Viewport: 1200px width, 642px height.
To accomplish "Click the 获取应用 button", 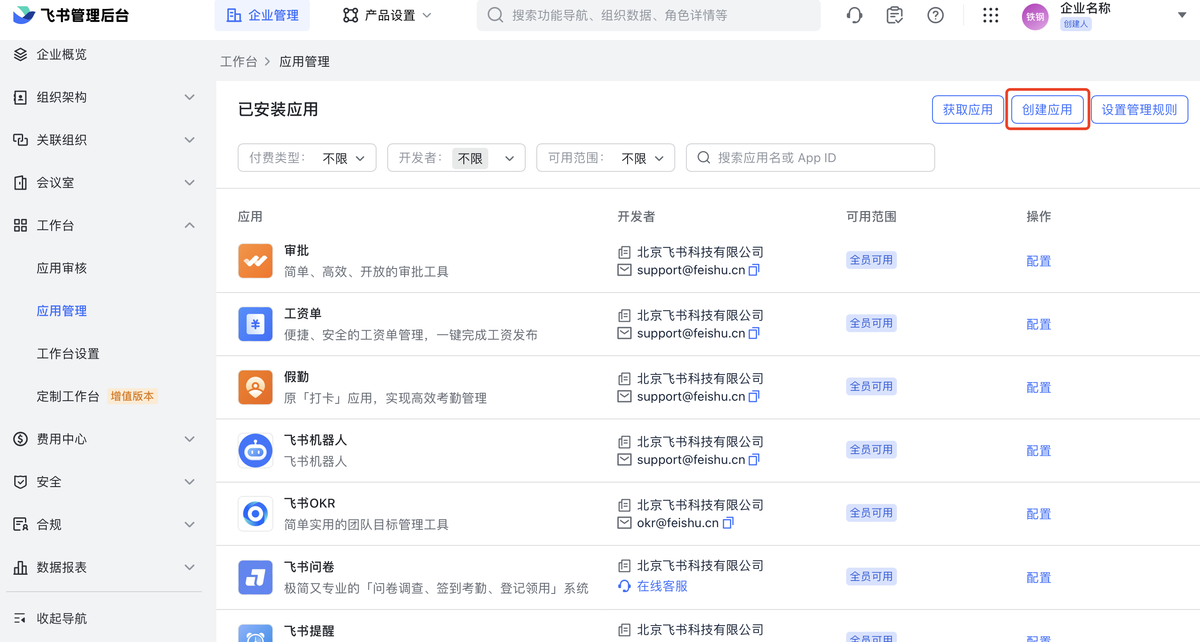I will point(968,110).
